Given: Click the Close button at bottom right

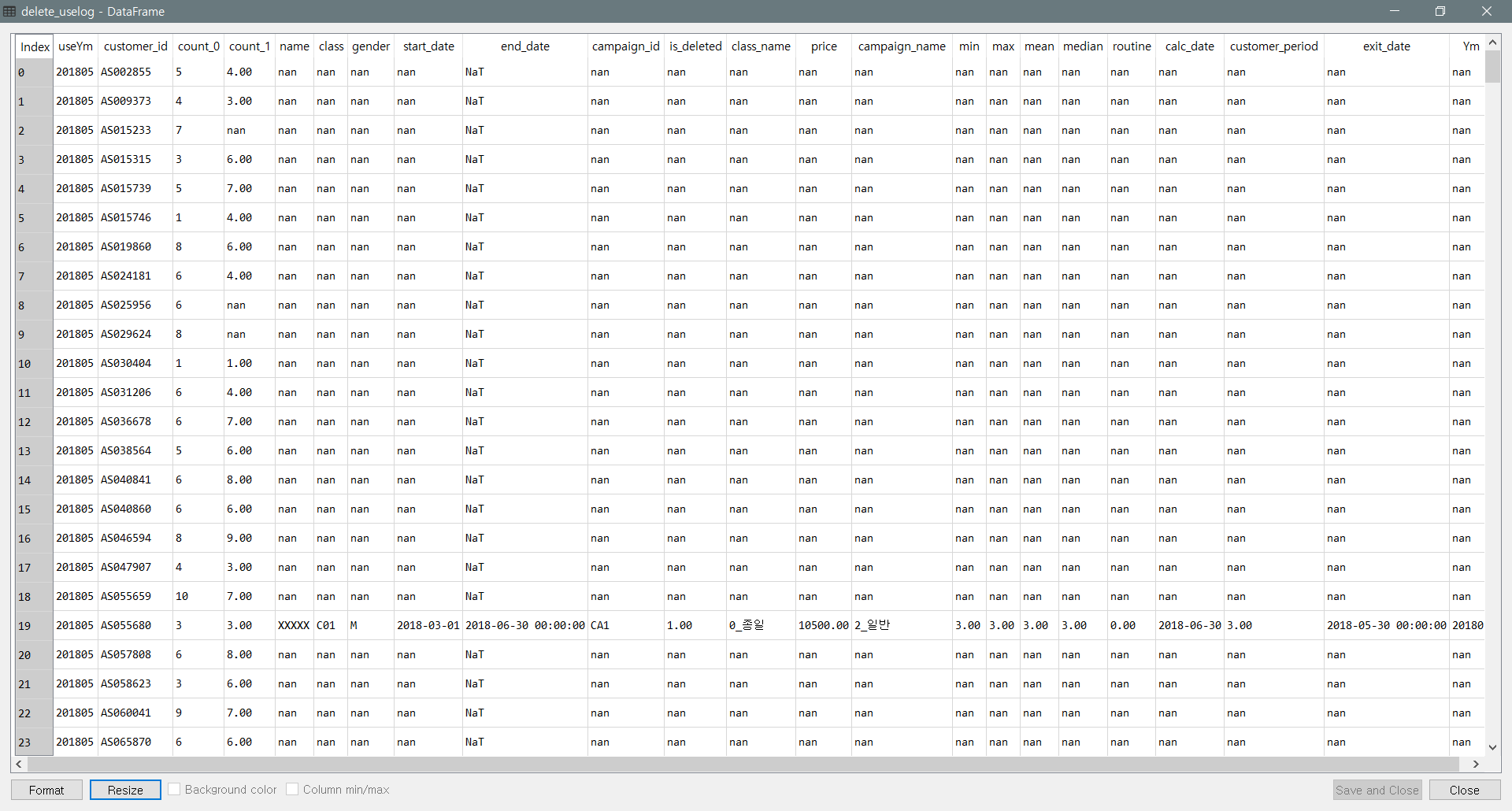Looking at the screenshot, I should coord(1464,790).
